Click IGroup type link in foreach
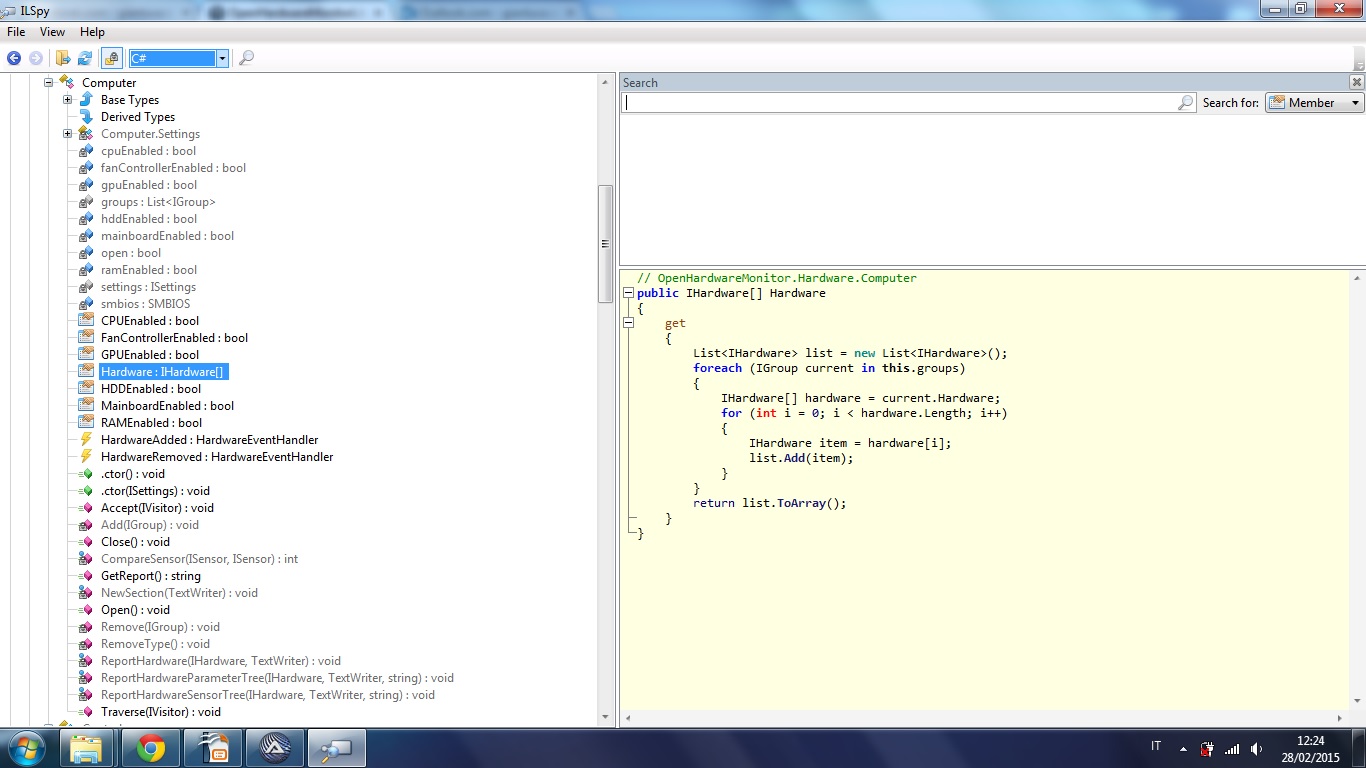The width and height of the screenshot is (1366, 768). pyautogui.click(x=777, y=368)
